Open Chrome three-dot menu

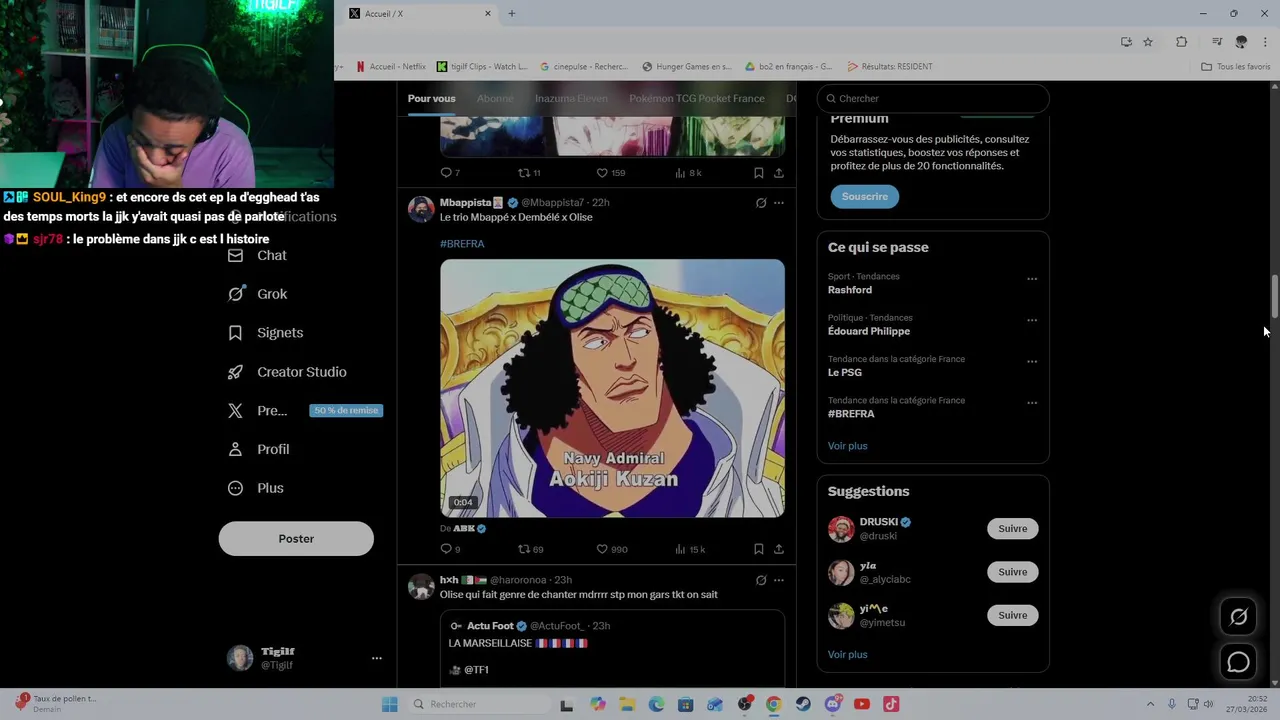click(1265, 42)
